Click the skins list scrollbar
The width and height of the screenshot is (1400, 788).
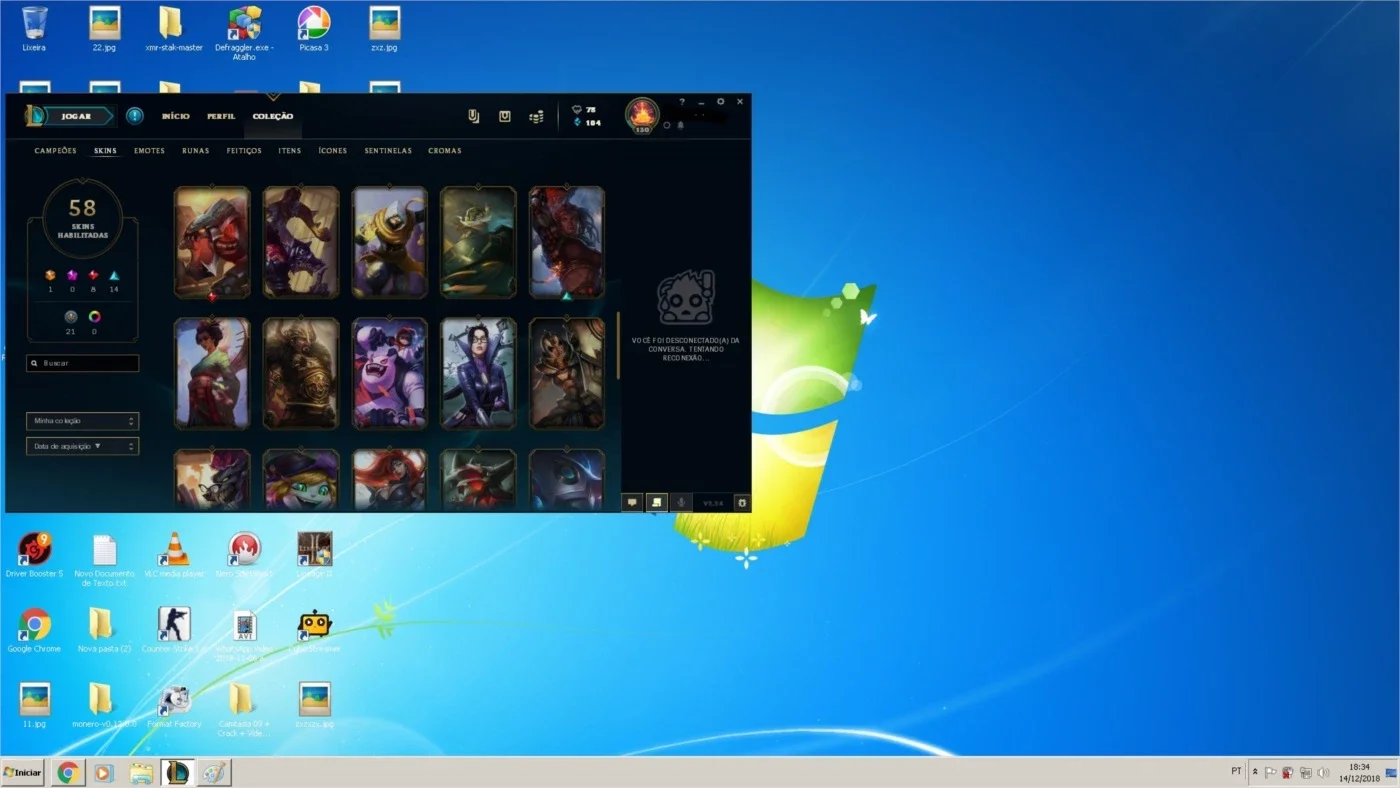[x=618, y=345]
